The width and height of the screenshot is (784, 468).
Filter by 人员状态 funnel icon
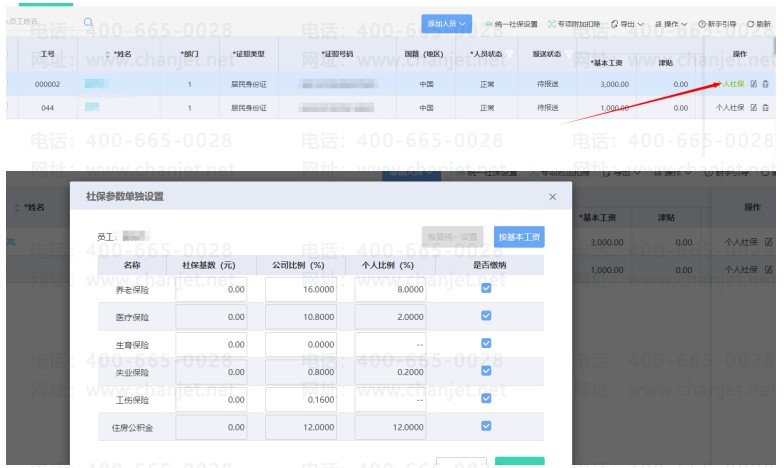coord(509,54)
